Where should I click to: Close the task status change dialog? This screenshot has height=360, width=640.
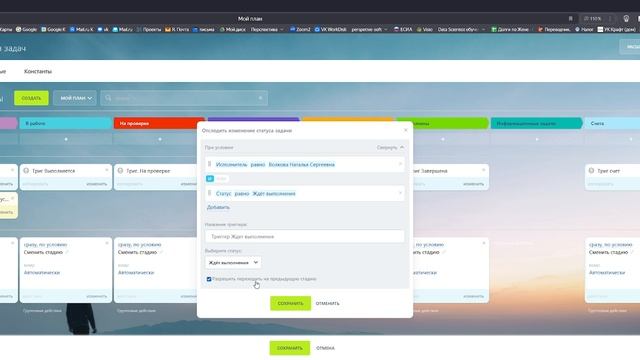[x=405, y=130]
